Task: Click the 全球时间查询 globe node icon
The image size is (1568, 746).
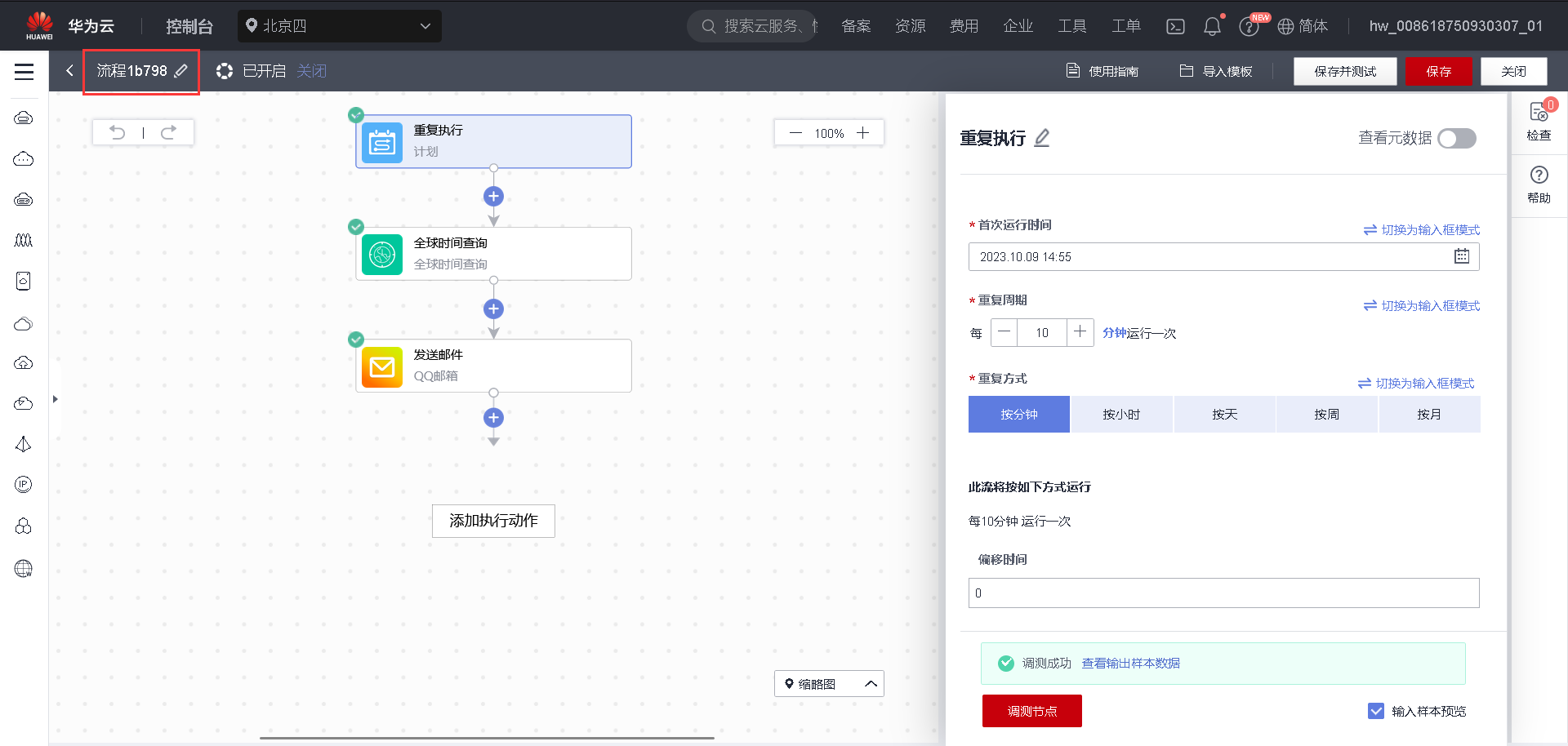Action: [x=381, y=254]
